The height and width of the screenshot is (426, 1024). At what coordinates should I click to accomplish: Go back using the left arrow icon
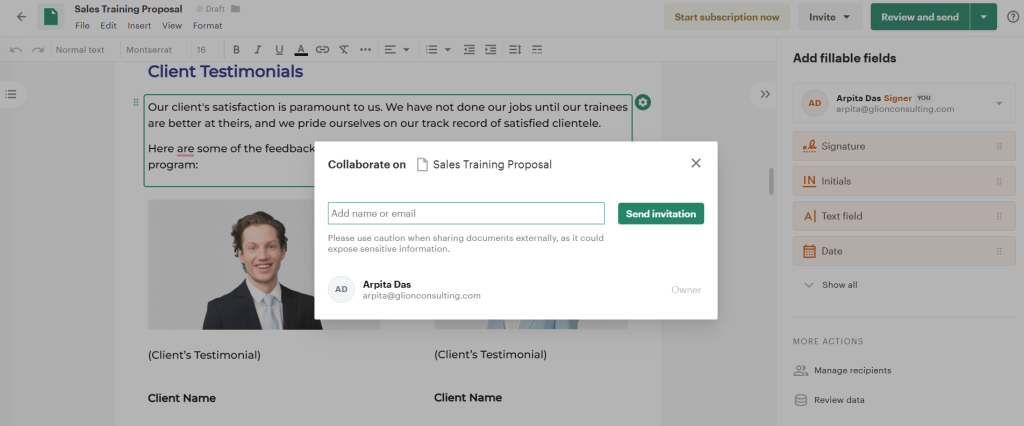pos(22,17)
